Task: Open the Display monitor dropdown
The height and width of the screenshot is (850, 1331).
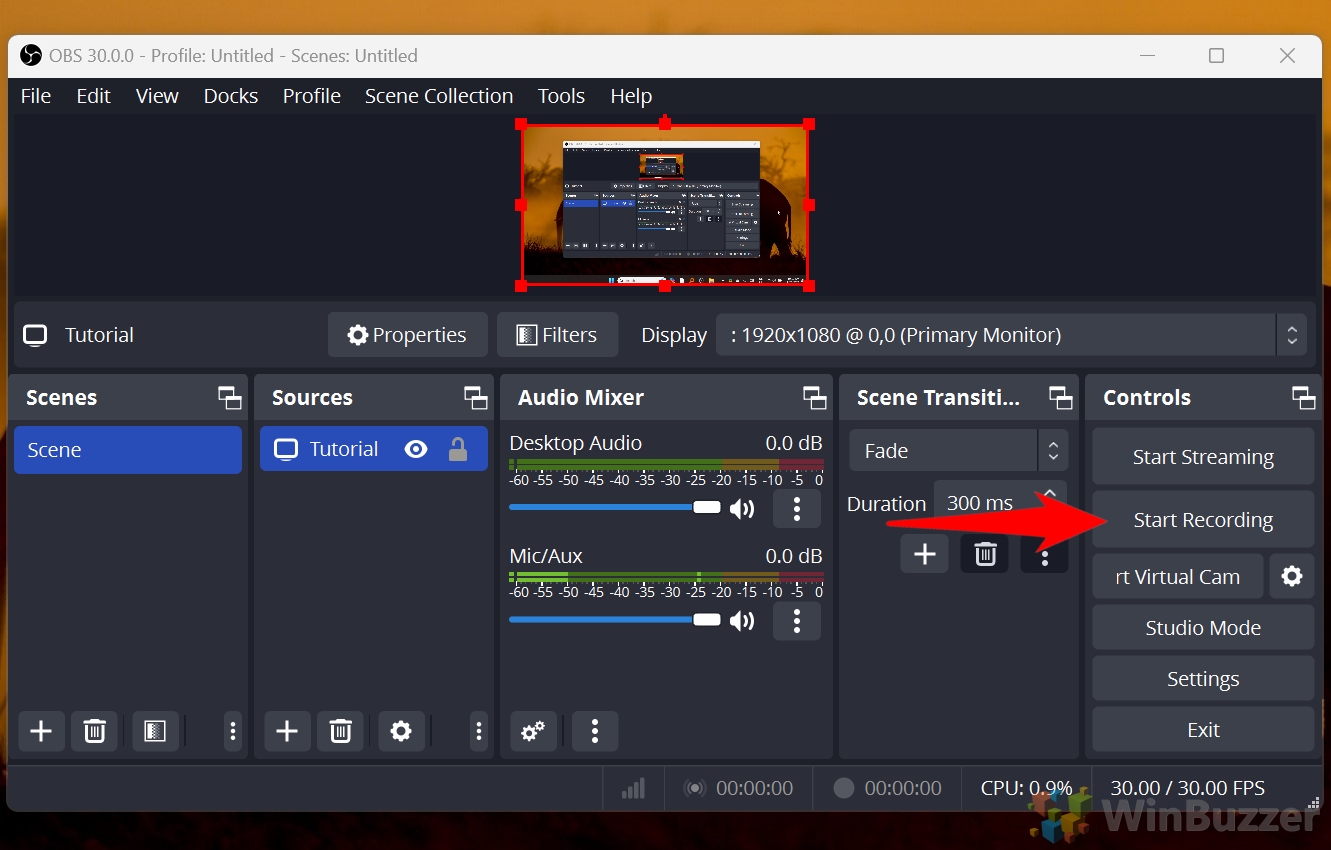Action: coord(1011,335)
